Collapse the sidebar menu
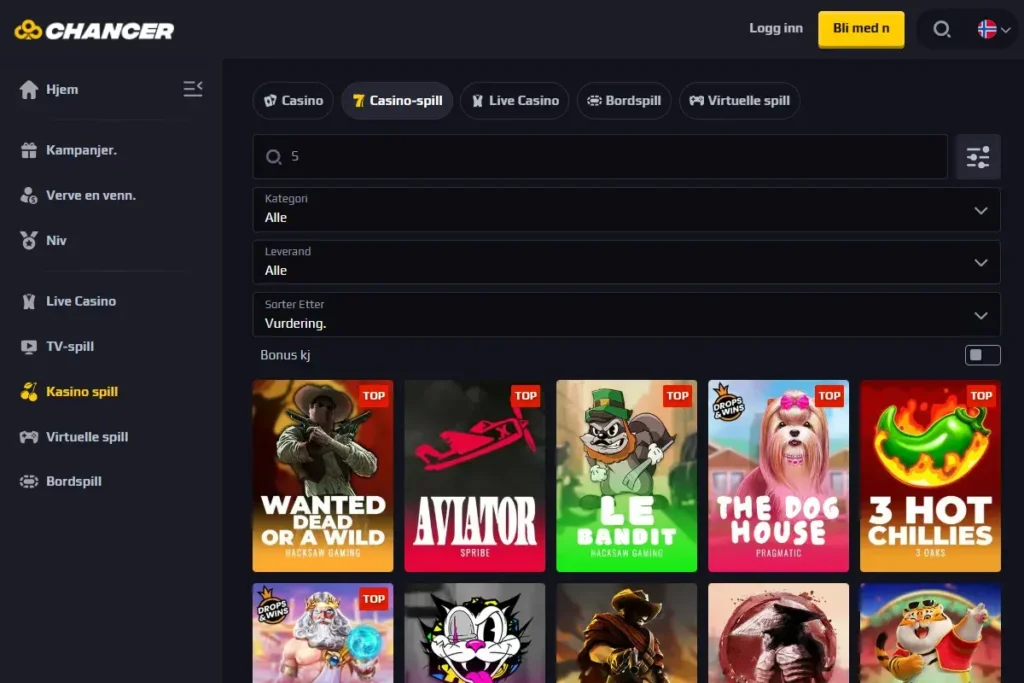 tap(193, 89)
